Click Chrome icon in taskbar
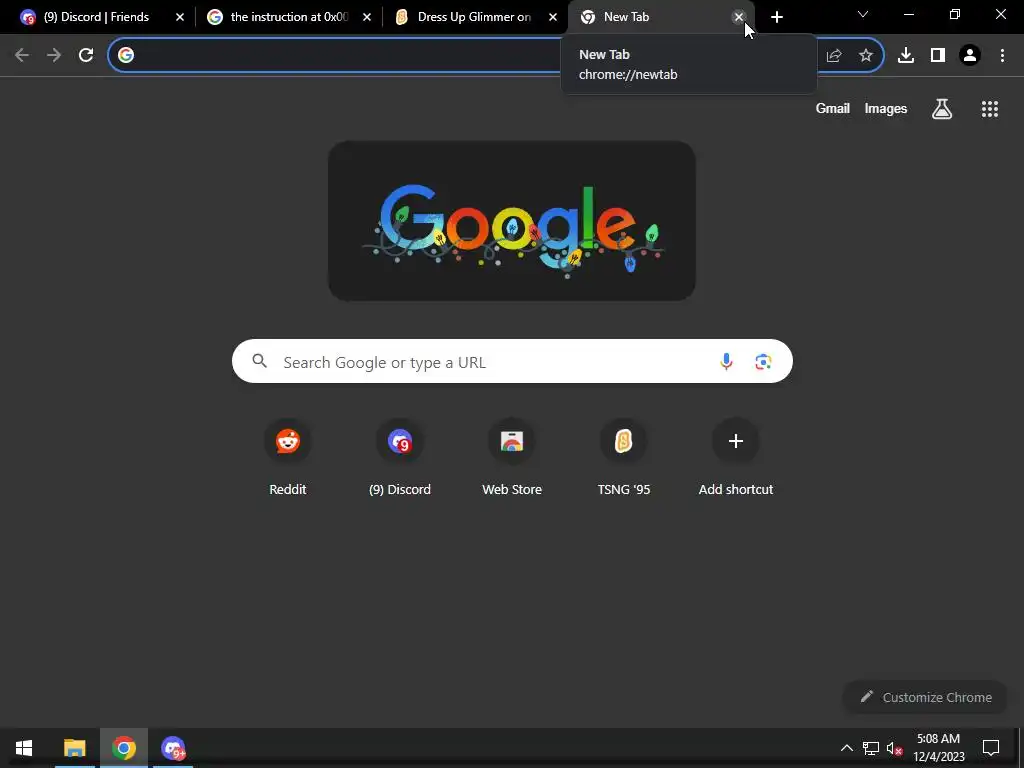Viewport: 1024px width, 768px height. coord(123,748)
